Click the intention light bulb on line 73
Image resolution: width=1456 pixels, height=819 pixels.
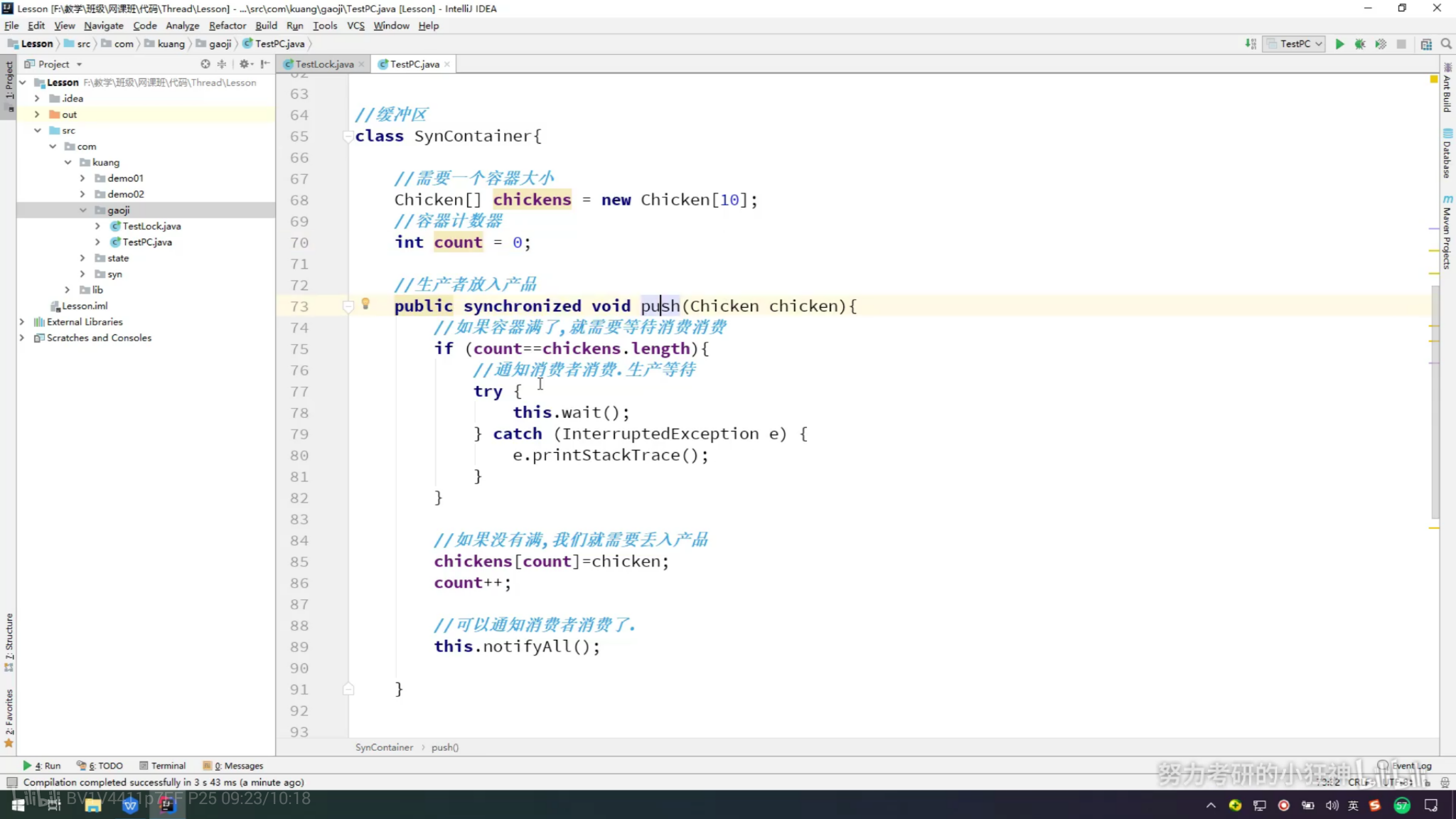365,304
